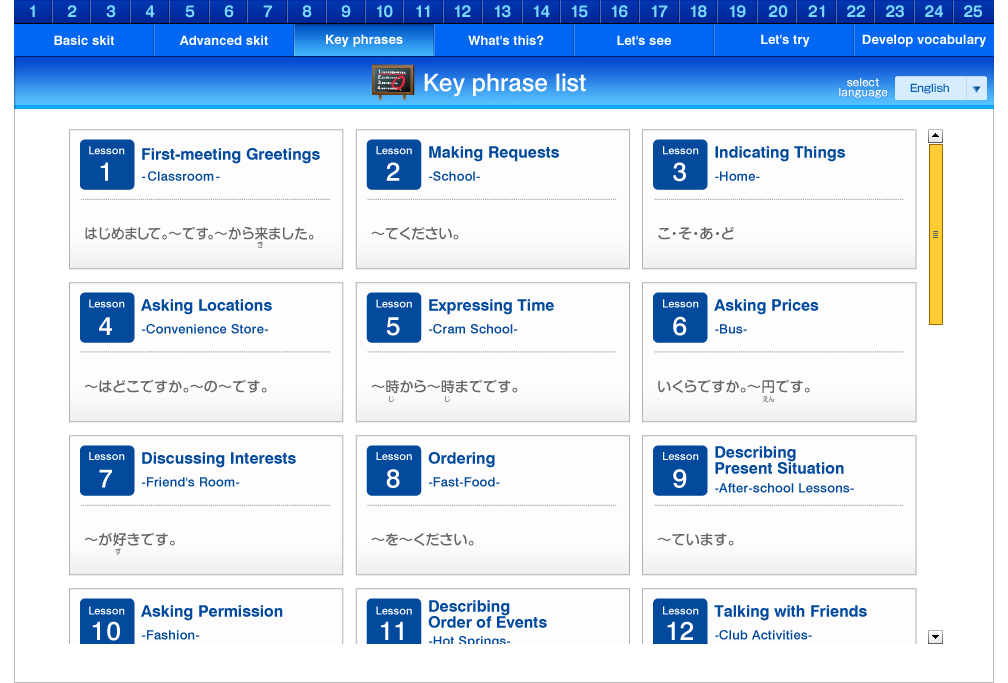
Task: Select the Lesson 9 badge
Action: point(680,470)
